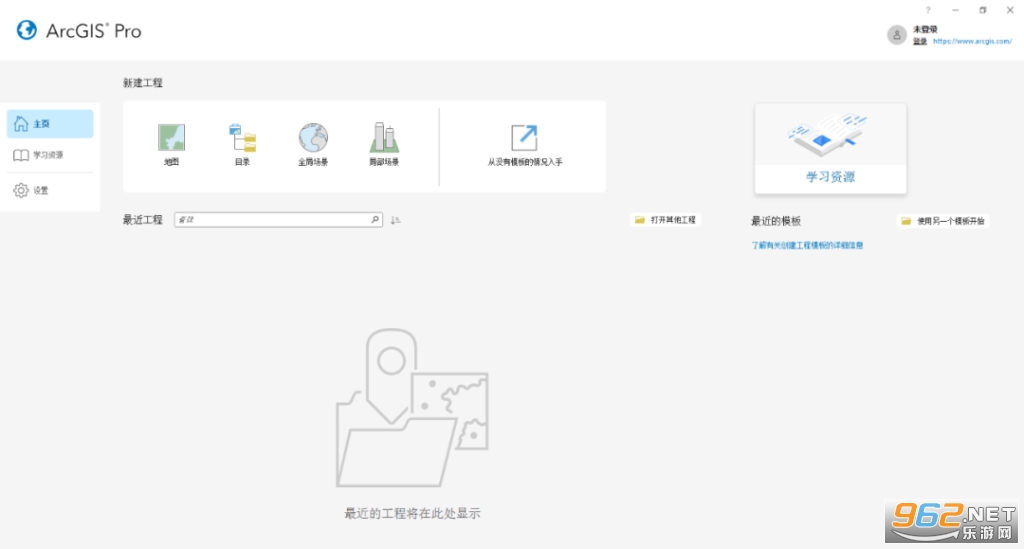Image resolution: width=1024 pixels, height=549 pixels.
Task: Toggle the recent projects sort order icon
Action: coord(395,220)
